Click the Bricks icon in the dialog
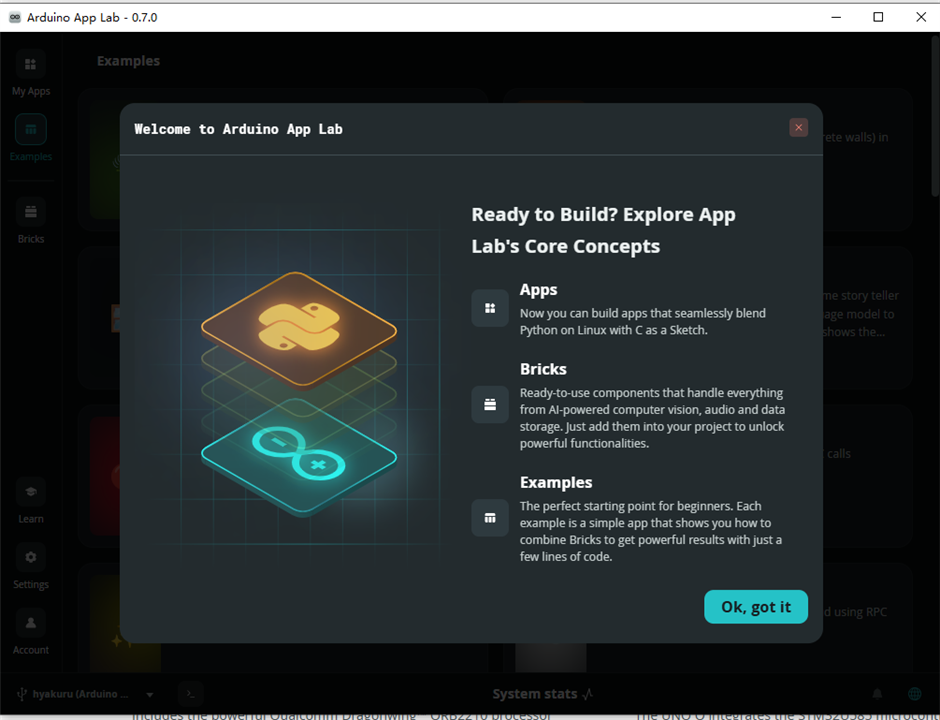The width and height of the screenshot is (940, 720). (490, 405)
